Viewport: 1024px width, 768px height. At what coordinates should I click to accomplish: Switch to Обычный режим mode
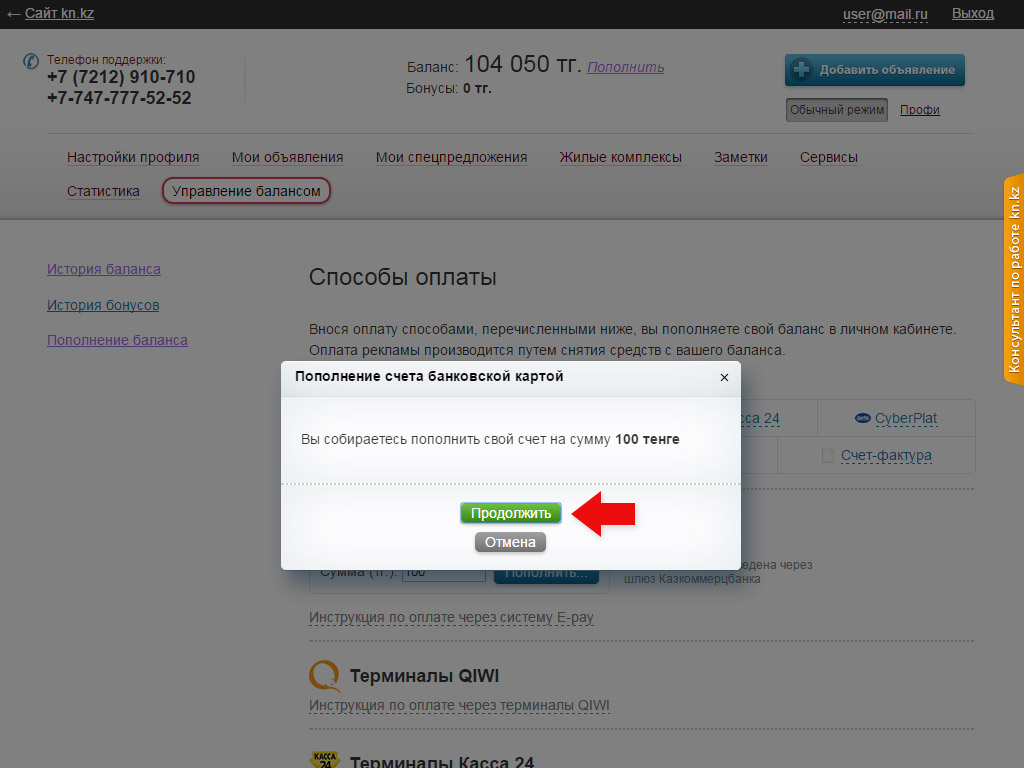click(836, 110)
